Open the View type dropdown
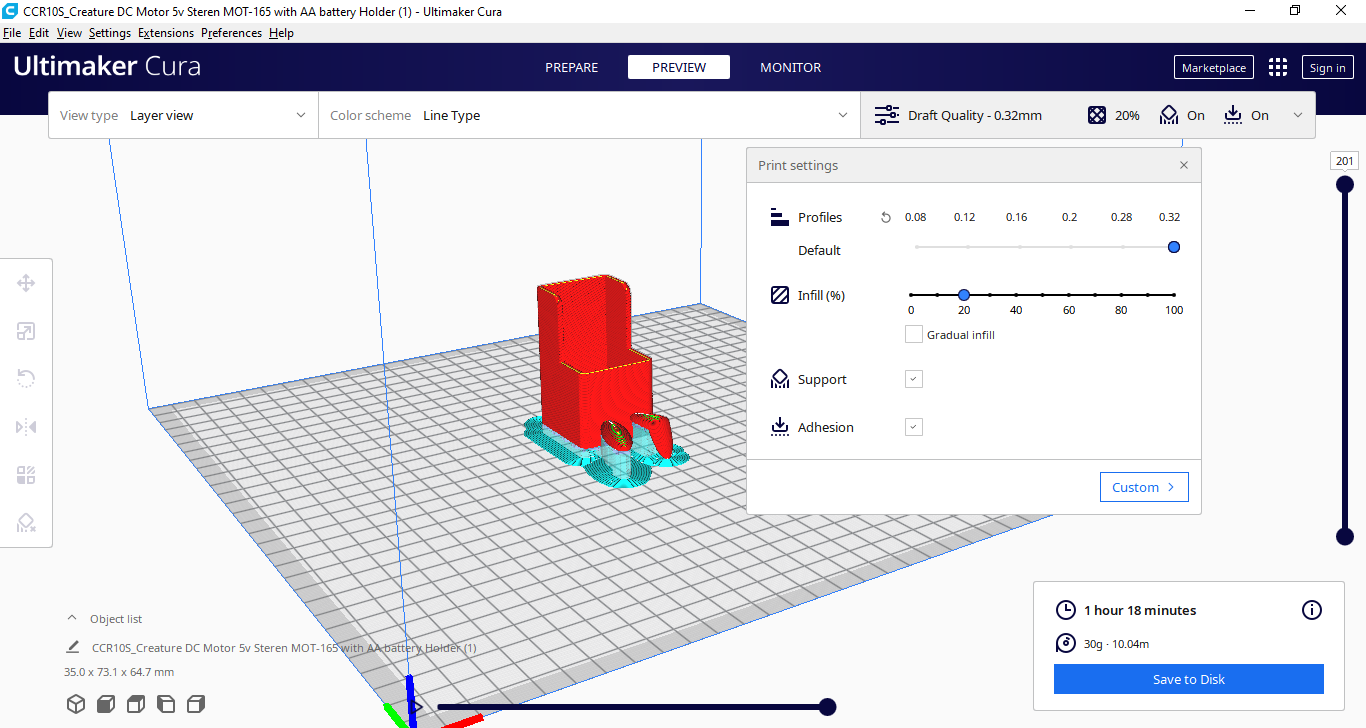This screenshot has height=728, width=1366. pyautogui.click(x=184, y=115)
